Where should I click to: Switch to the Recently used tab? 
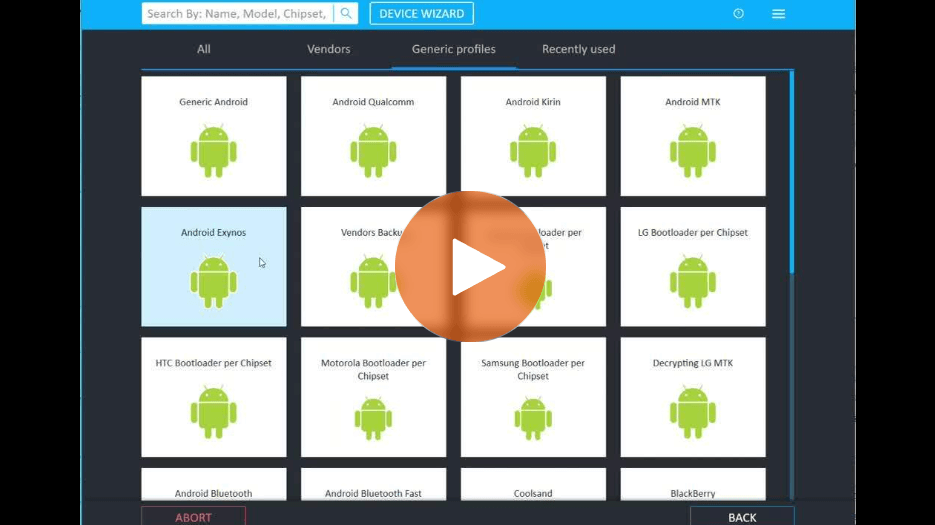[x=578, y=49]
